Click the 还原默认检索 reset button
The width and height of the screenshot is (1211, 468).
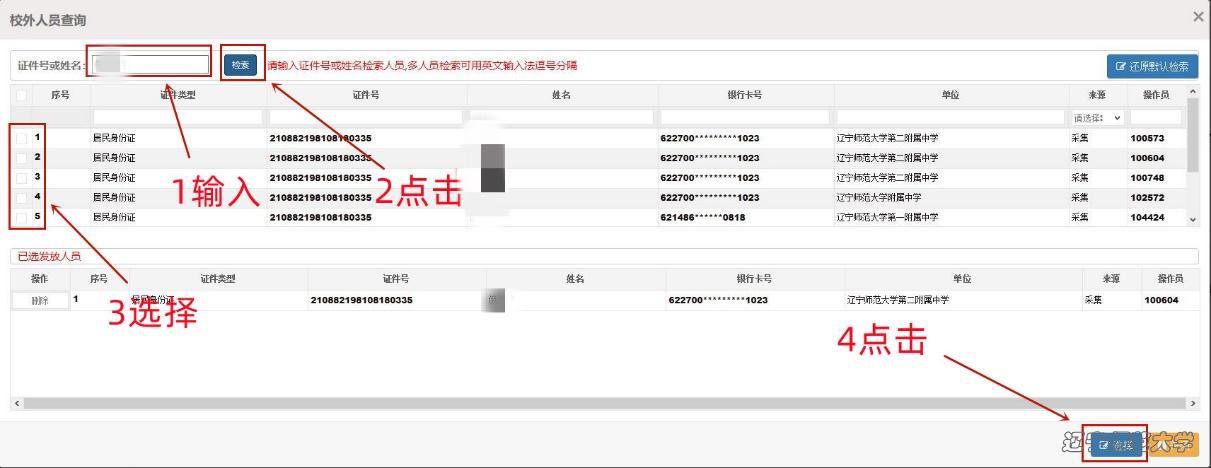1152,67
